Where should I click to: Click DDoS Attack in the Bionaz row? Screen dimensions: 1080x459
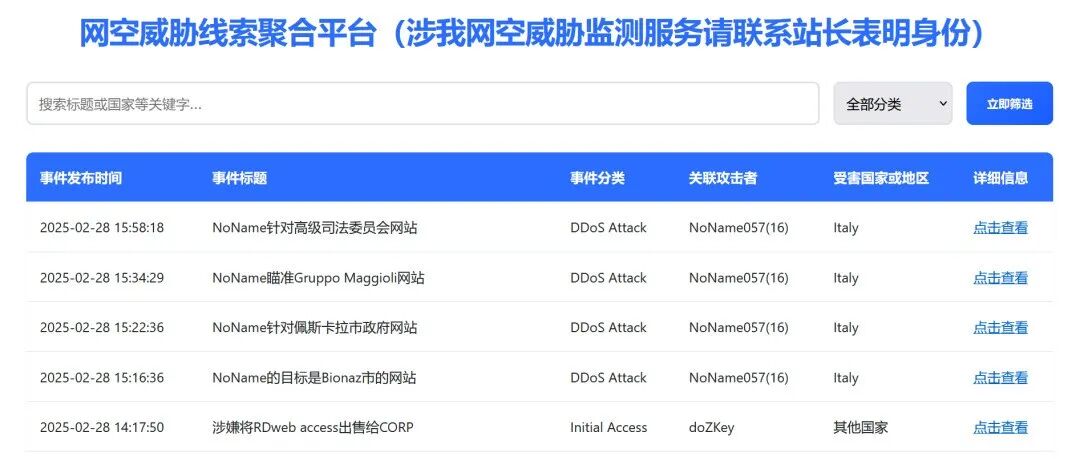click(x=608, y=378)
